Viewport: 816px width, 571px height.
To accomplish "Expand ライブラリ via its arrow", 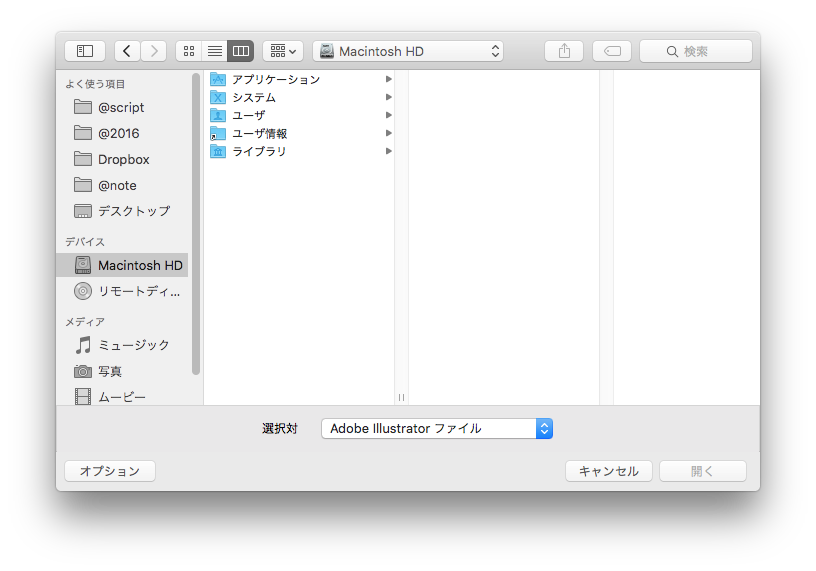I will tap(388, 151).
